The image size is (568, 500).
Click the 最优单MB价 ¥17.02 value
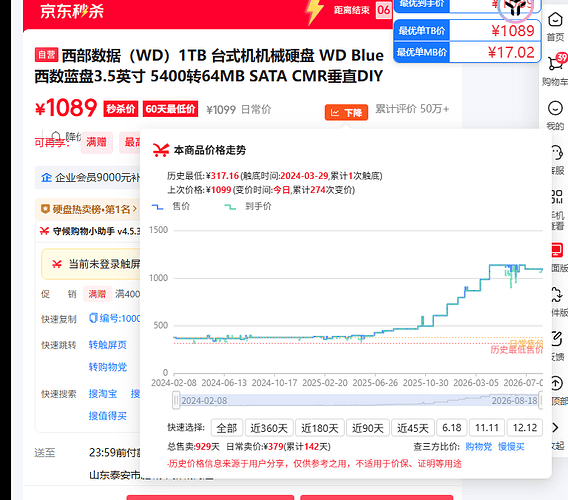click(x=511, y=53)
